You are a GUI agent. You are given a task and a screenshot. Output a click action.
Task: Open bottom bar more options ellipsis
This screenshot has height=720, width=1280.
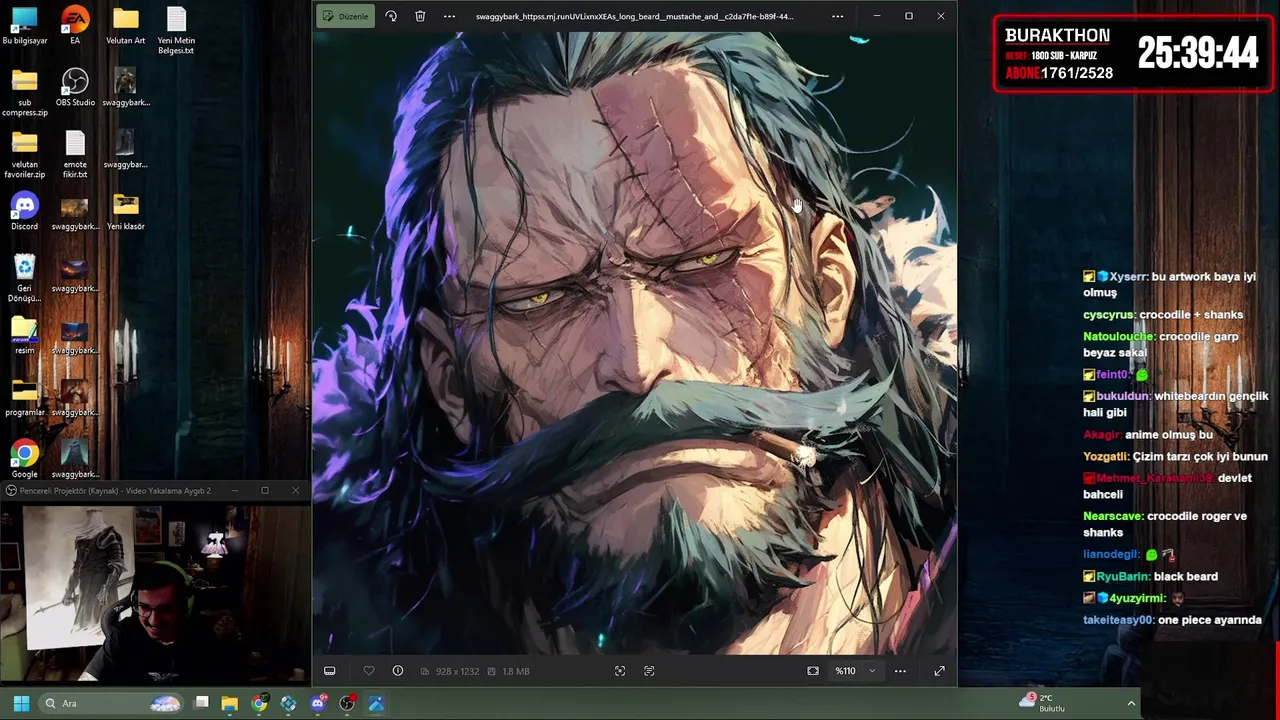900,671
